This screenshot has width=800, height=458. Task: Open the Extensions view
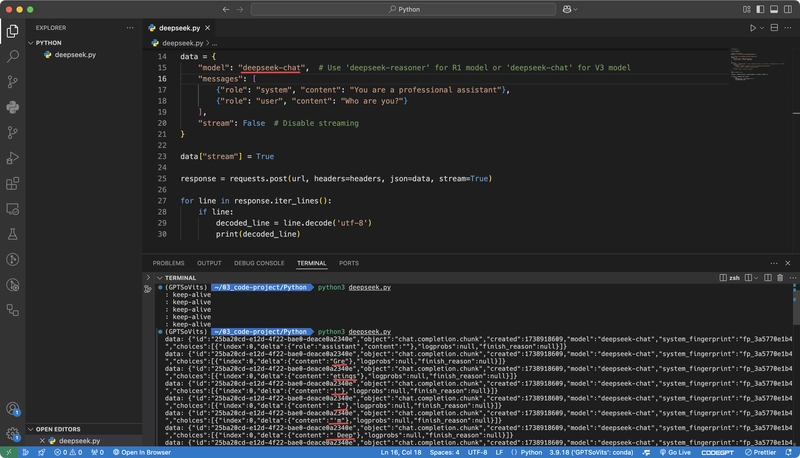12,184
